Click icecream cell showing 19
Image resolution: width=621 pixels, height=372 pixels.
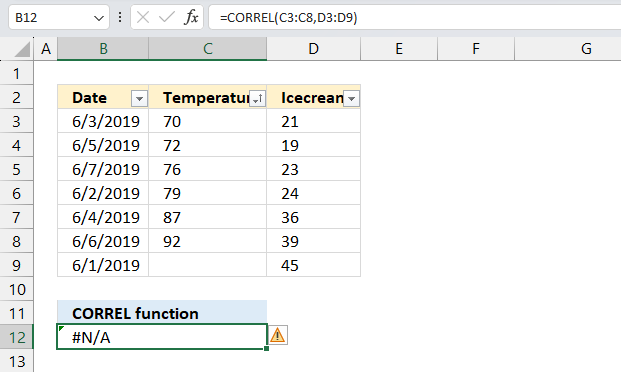tap(314, 145)
